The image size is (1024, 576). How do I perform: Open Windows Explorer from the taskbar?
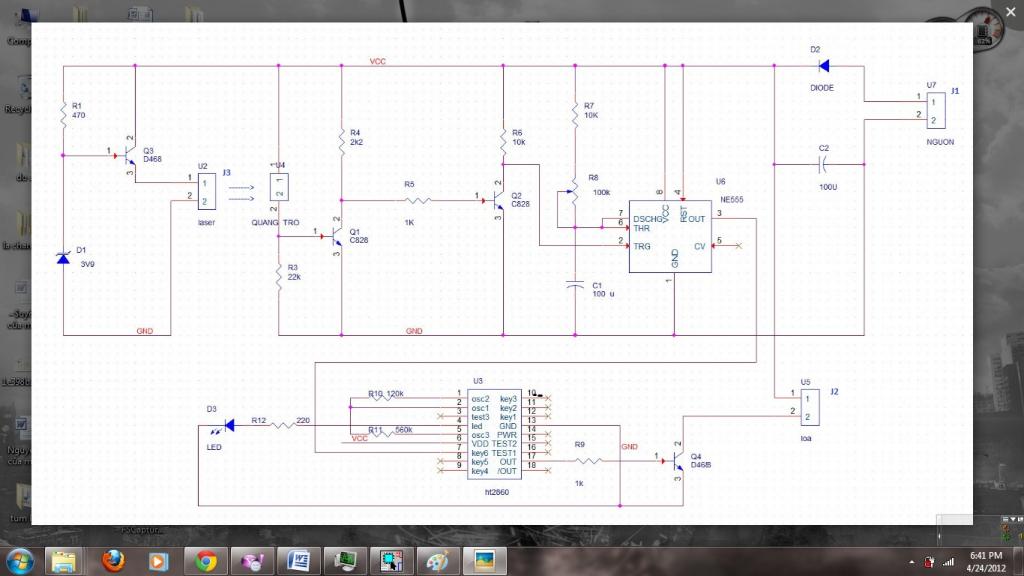coord(63,562)
